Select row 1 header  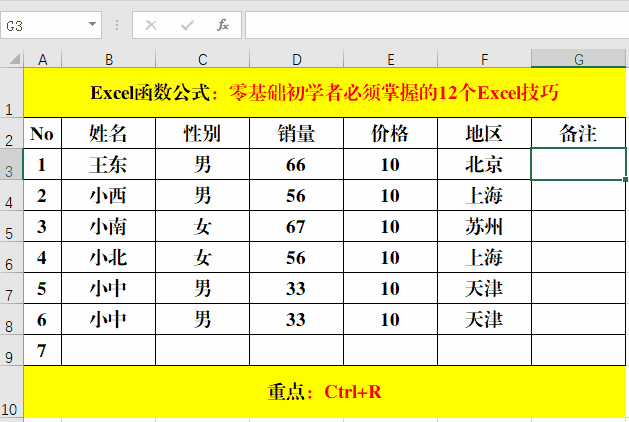pyautogui.click(x=12, y=93)
